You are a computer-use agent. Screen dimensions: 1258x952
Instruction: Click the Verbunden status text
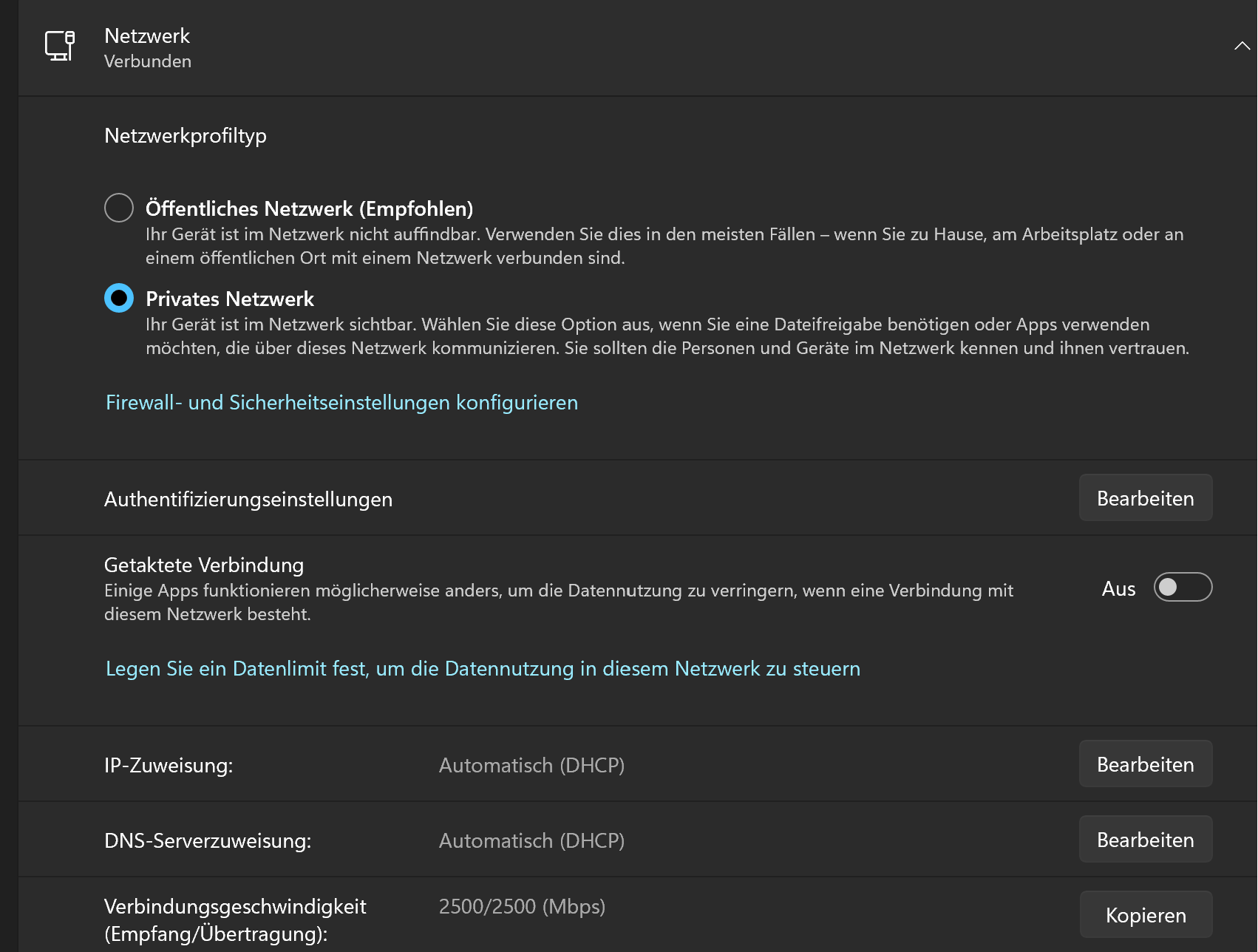click(148, 61)
